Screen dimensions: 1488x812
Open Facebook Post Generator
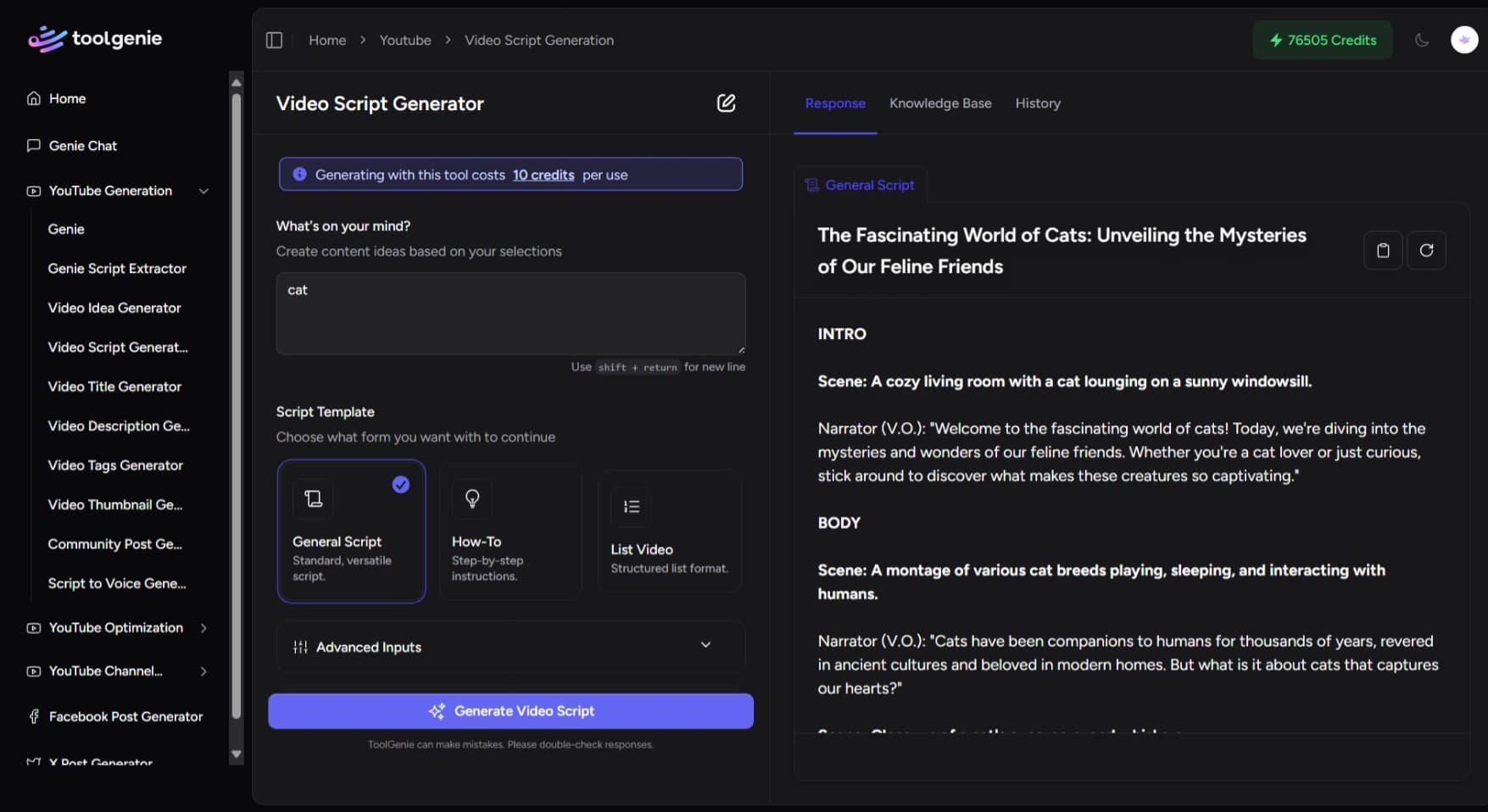pos(125,717)
